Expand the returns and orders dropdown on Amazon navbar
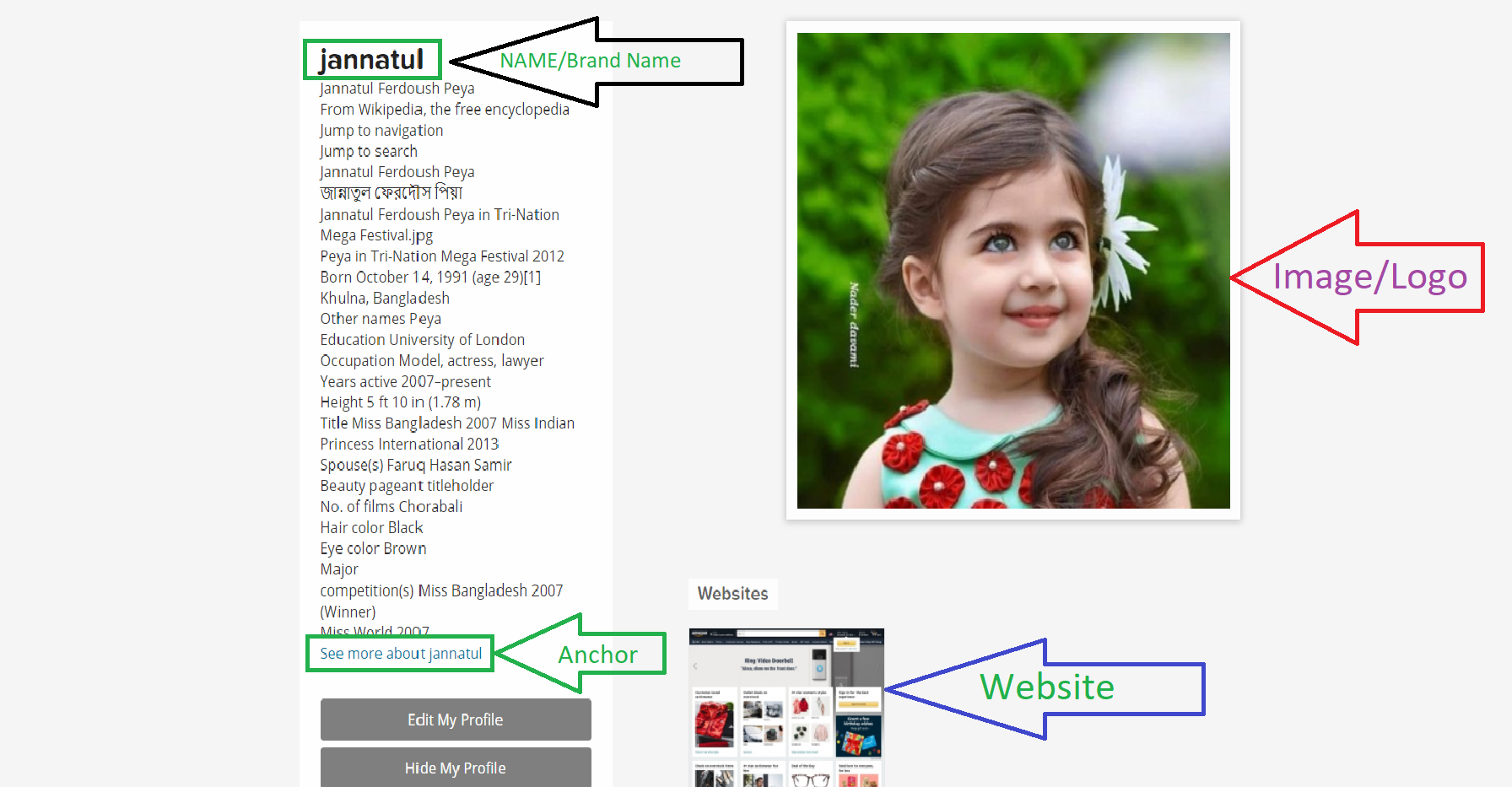The height and width of the screenshot is (787, 1512). (863, 633)
